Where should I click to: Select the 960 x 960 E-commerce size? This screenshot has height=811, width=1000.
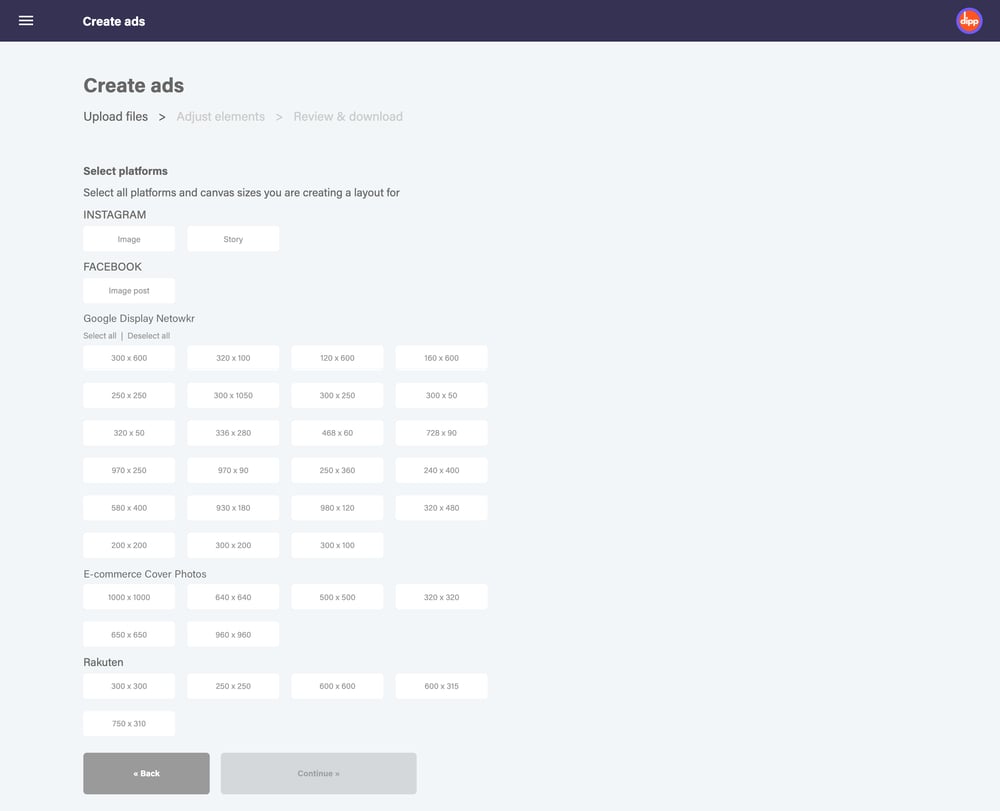click(233, 633)
